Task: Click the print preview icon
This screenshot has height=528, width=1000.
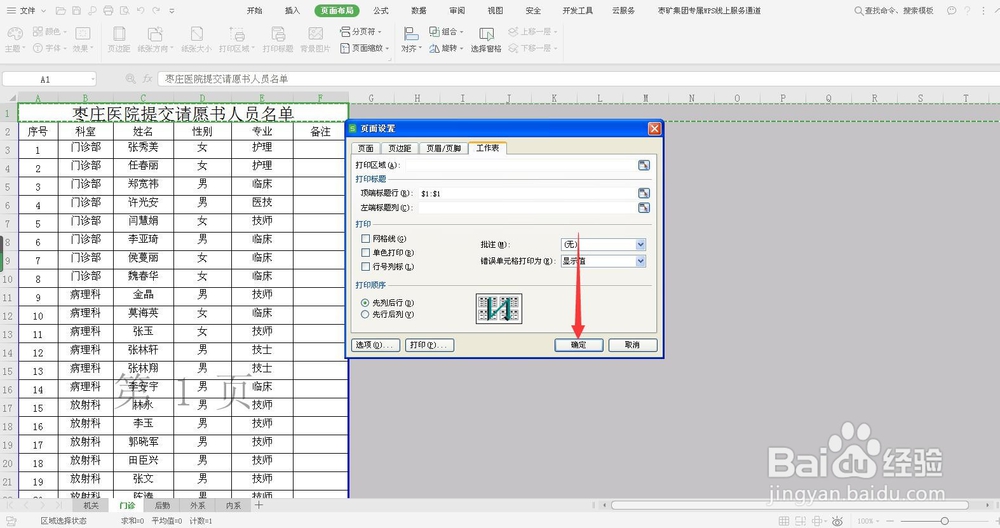Action: [124, 11]
